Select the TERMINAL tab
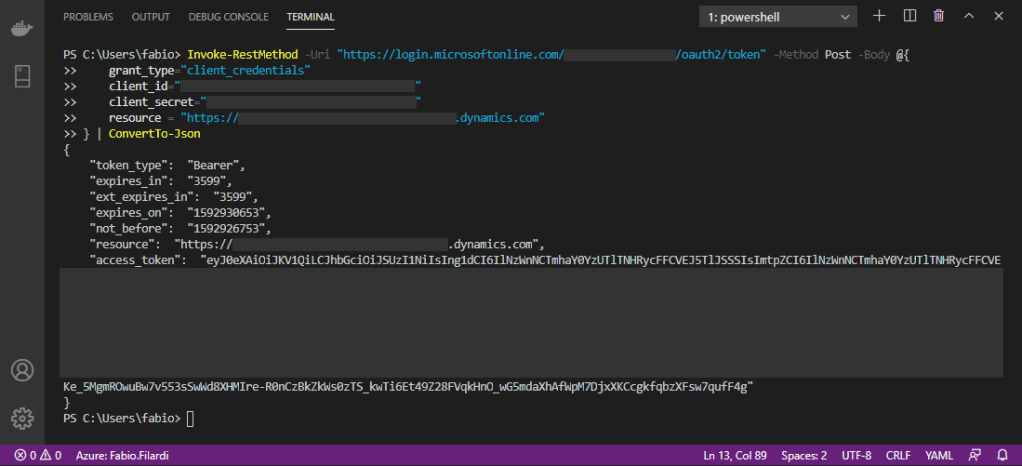 tap(310, 17)
